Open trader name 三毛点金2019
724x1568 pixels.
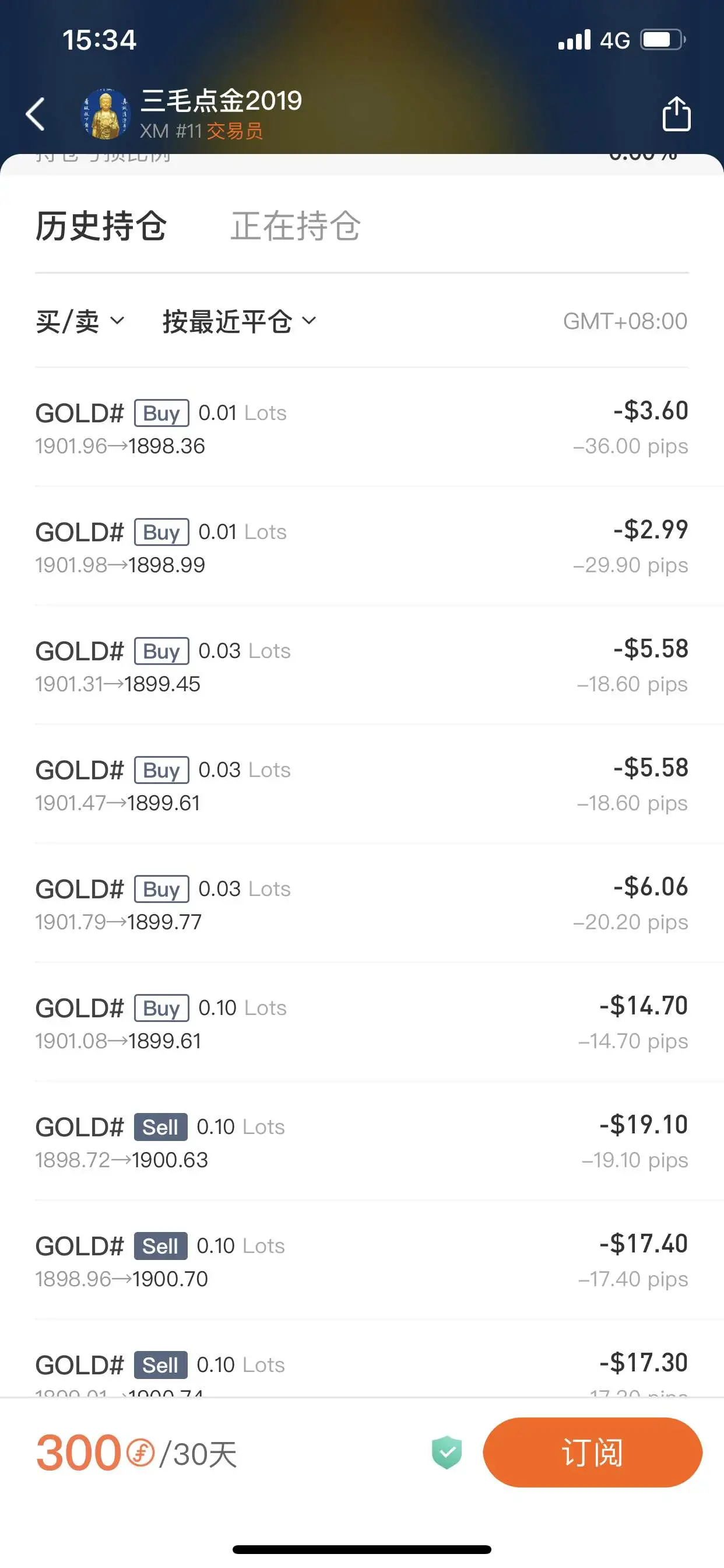click(x=221, y=100)
